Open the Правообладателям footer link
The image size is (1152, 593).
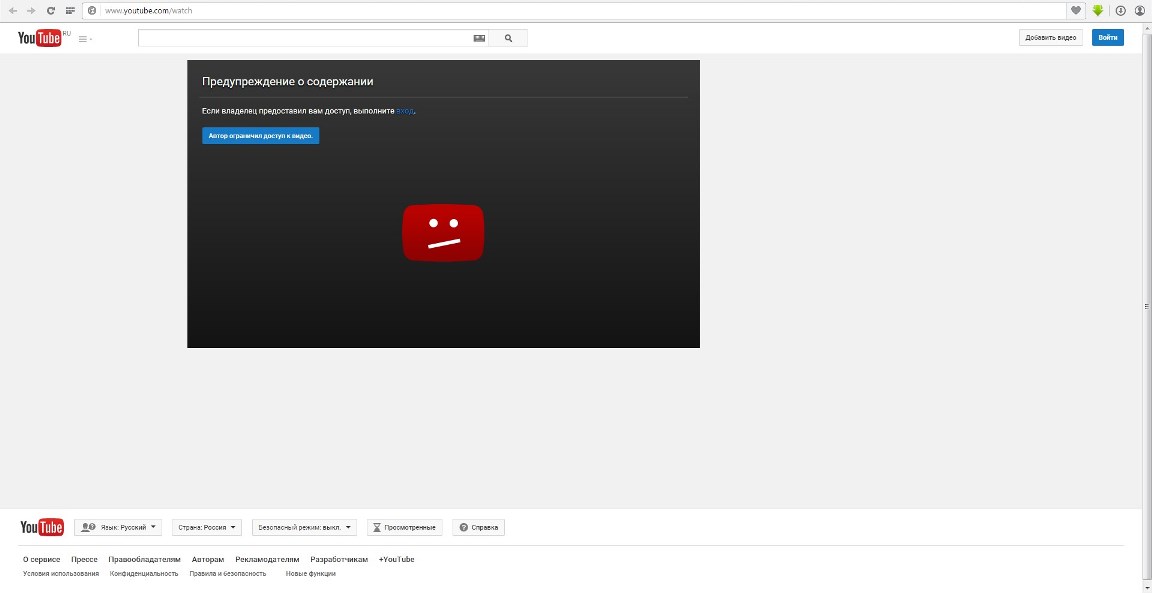tap(144, 559)
